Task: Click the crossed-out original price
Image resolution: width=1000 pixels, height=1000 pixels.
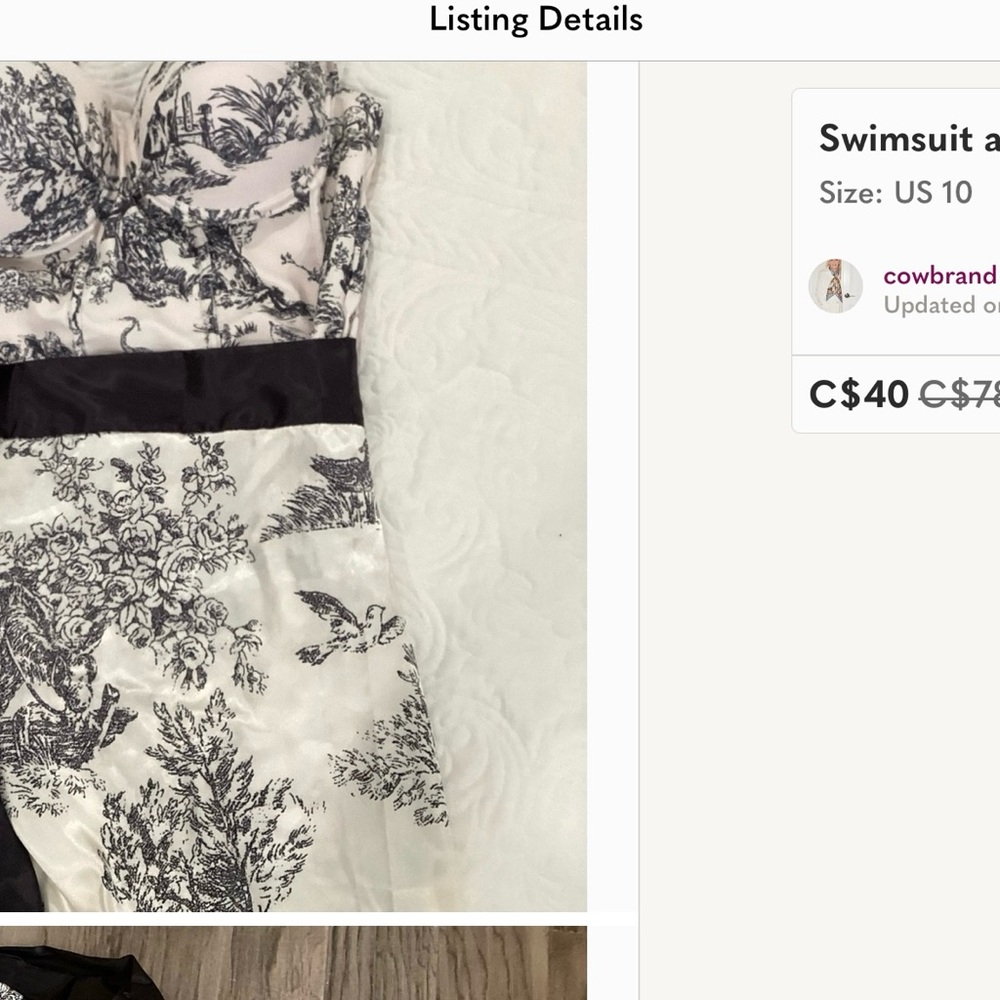Action: pyautogui.click(x=960, y=395)
